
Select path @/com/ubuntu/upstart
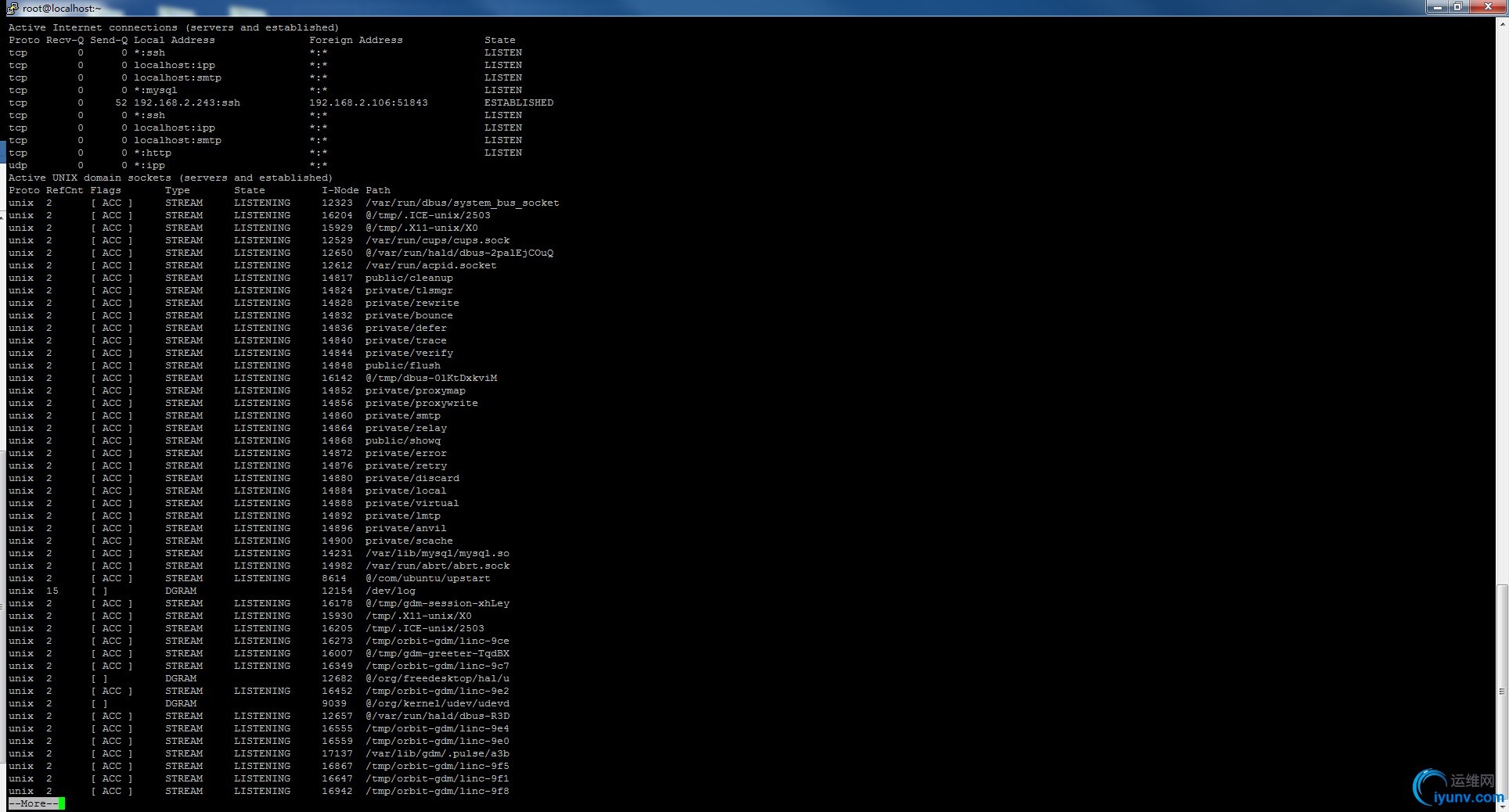tap(428, 578)
